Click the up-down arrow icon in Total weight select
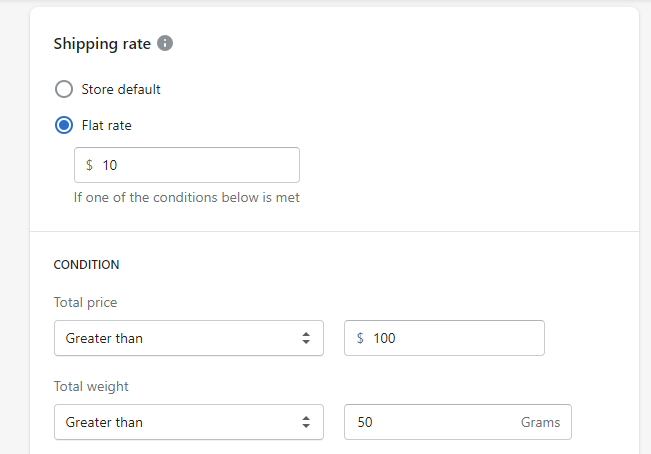The width and height of the screenshot is (651, 454). tap(306, 422)
